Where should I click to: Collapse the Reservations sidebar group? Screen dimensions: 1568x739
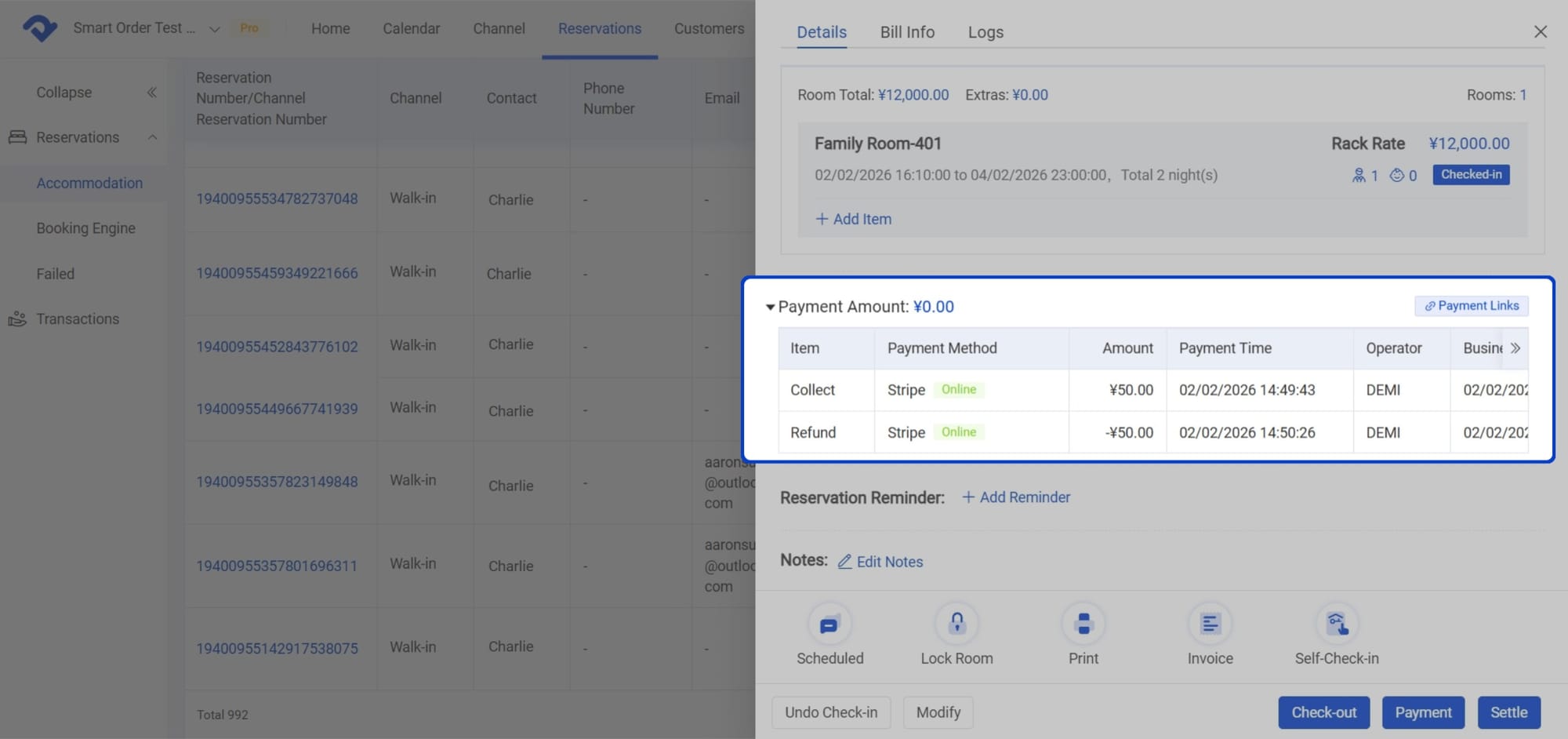pyautogui.click(x=153, y=137)
